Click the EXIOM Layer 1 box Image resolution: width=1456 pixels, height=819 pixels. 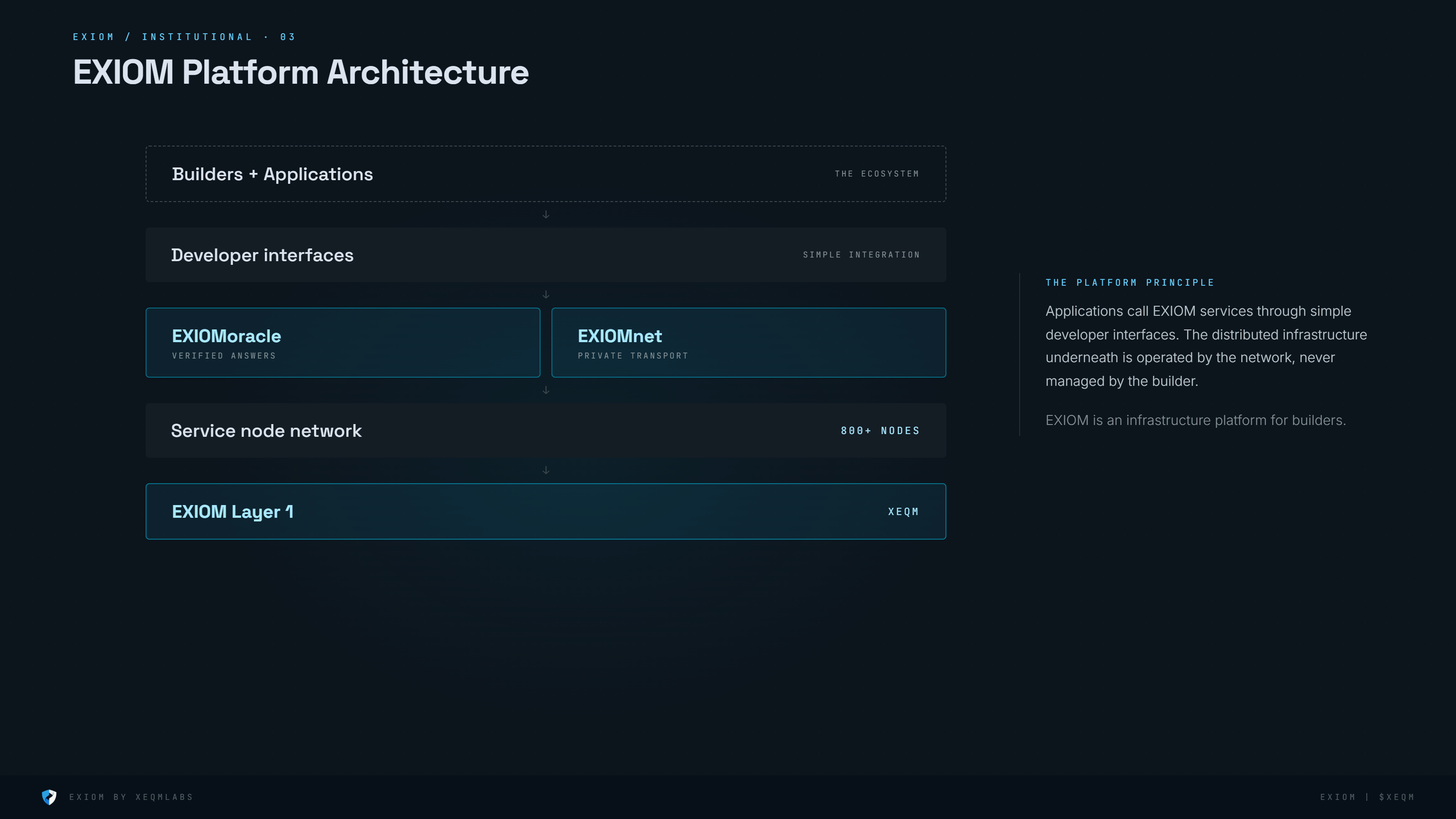(546, 511)
